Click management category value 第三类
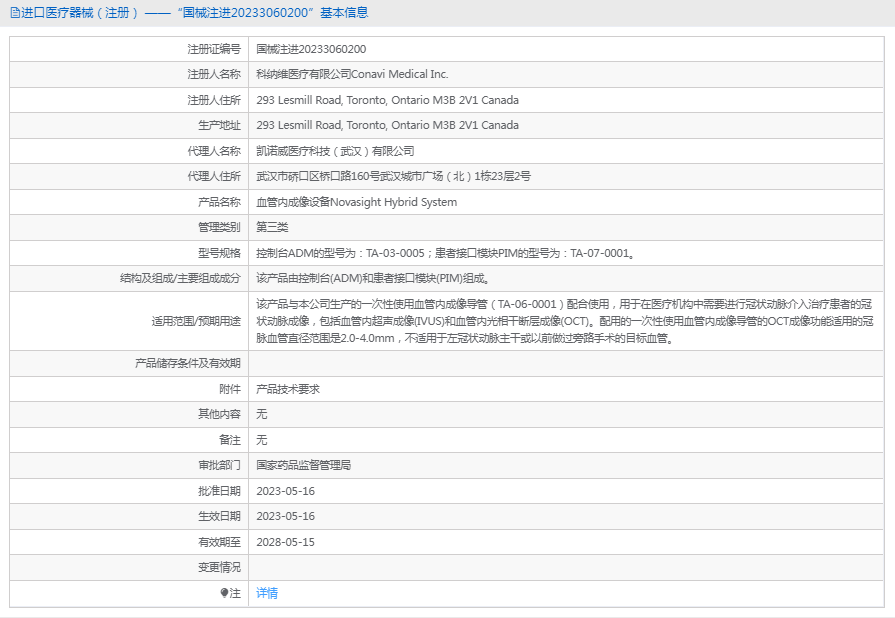Viewport: 895px width, 618px height. (x=272, y=227)
